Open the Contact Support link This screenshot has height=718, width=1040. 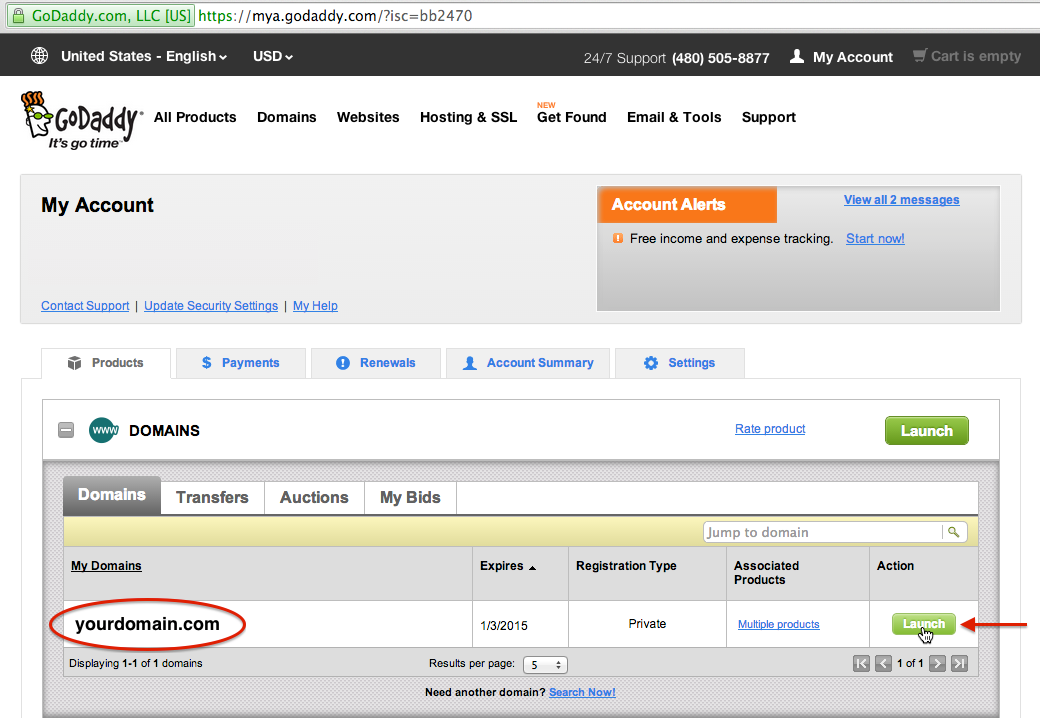click(x=85, y=306)
